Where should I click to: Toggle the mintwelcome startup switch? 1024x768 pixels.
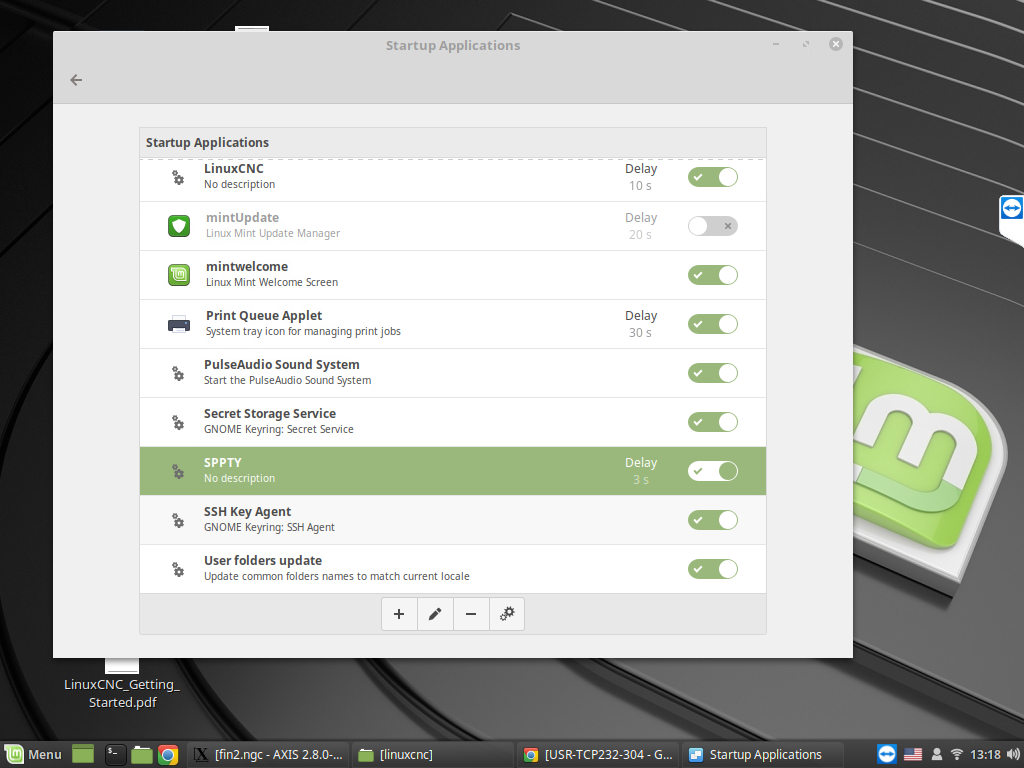click(x=712, y=275)
